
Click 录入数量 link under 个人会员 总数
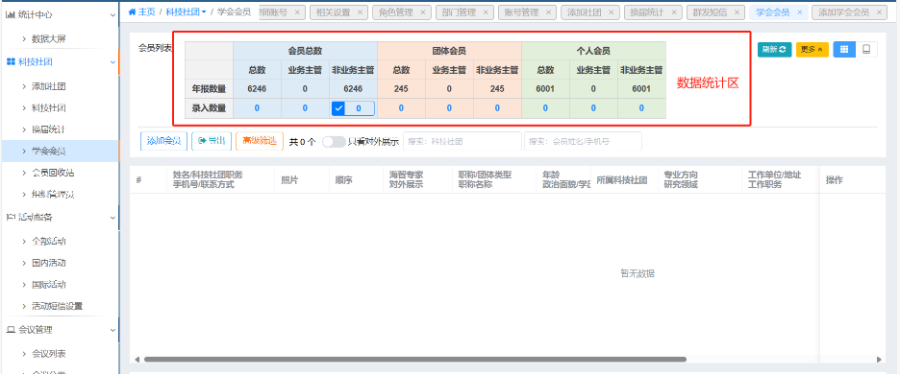tap(545, 108)
